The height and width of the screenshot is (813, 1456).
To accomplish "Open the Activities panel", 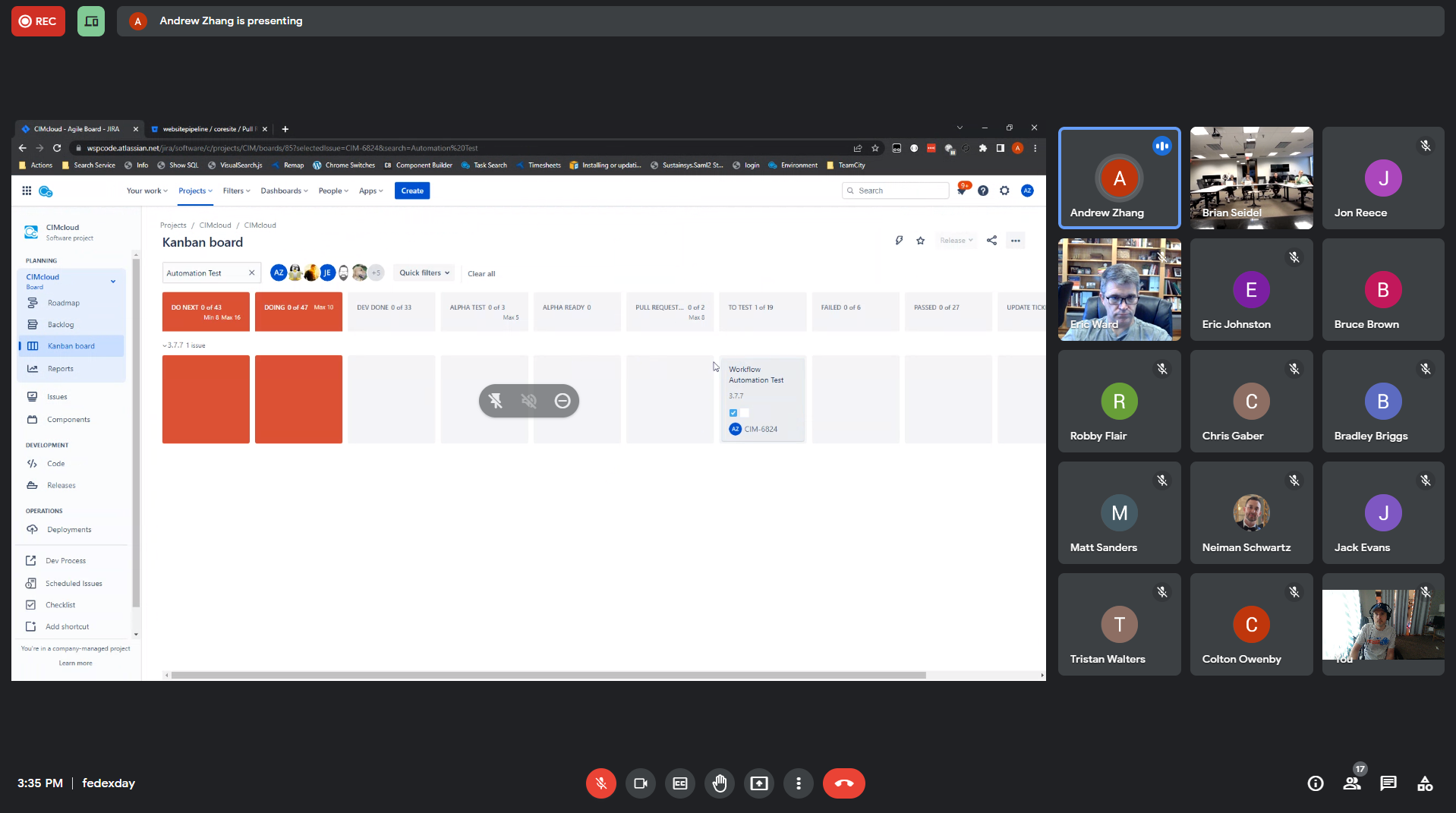I will click(1425, 783).
